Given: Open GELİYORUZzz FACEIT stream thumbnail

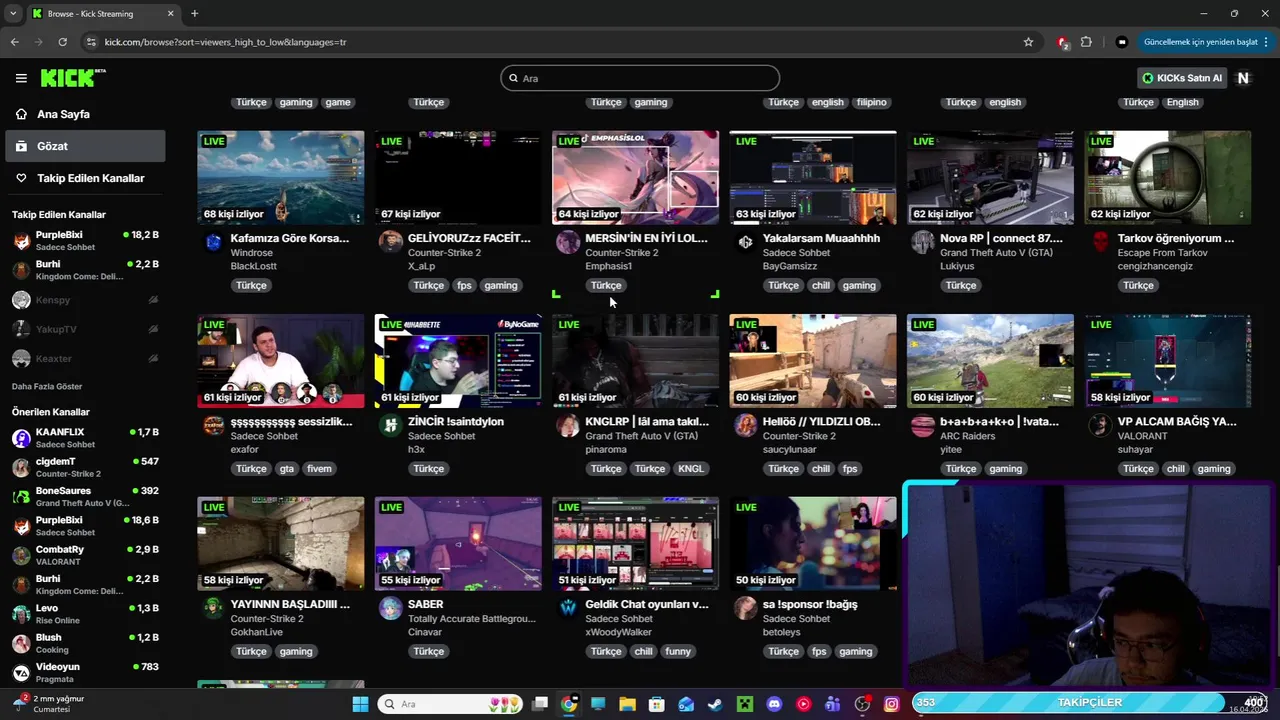Looking at the screenshot, I should (458, 178).
